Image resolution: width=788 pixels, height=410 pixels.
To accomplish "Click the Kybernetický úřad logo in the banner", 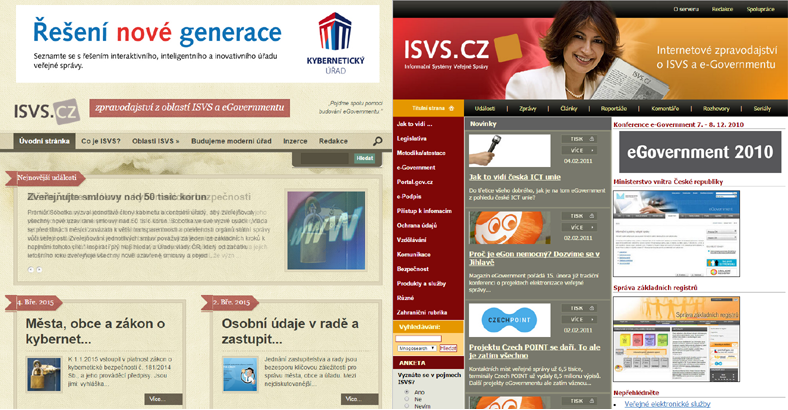I will pos(335,44).
